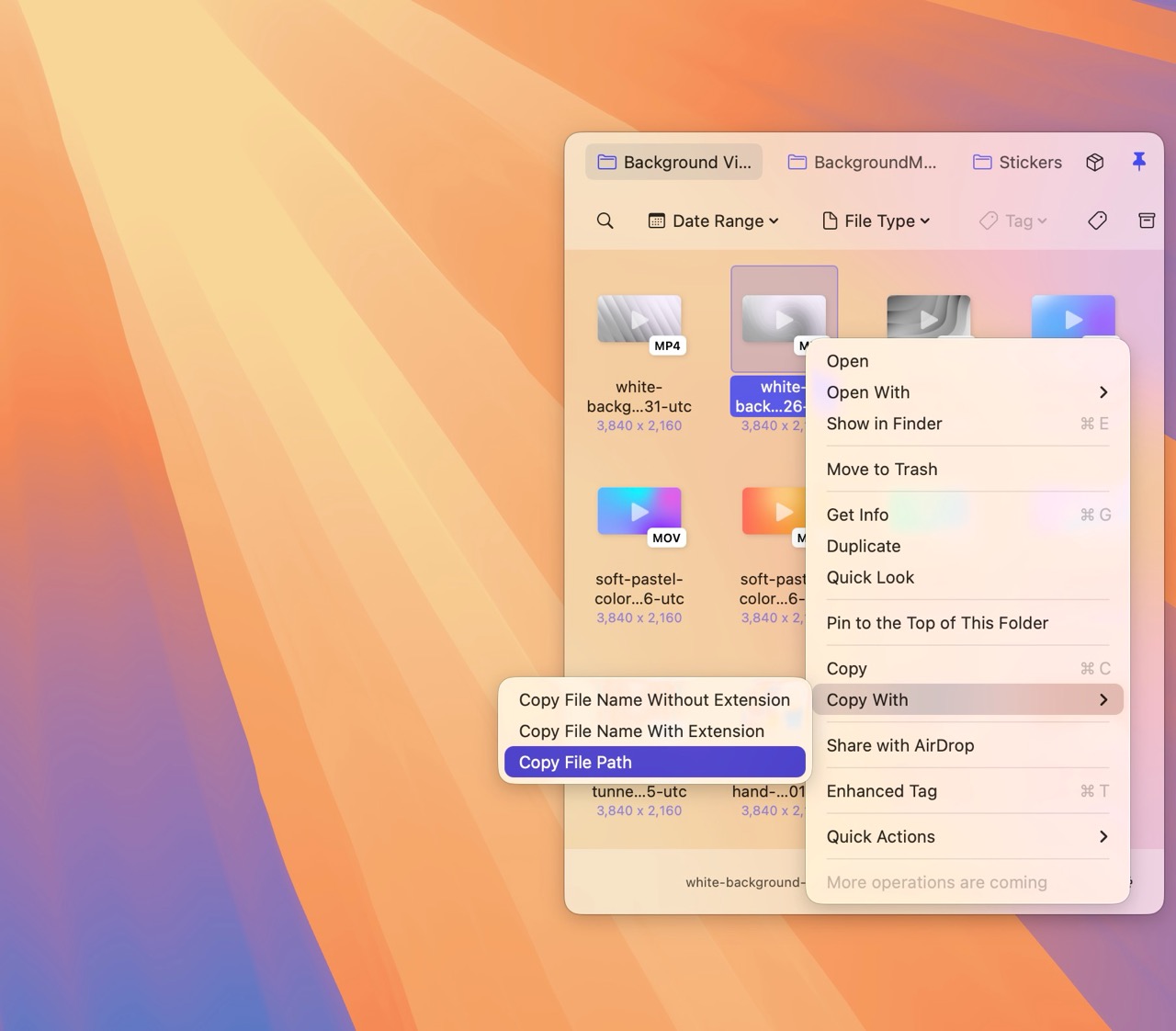Click the document icon next to File Type

(830, 221)
